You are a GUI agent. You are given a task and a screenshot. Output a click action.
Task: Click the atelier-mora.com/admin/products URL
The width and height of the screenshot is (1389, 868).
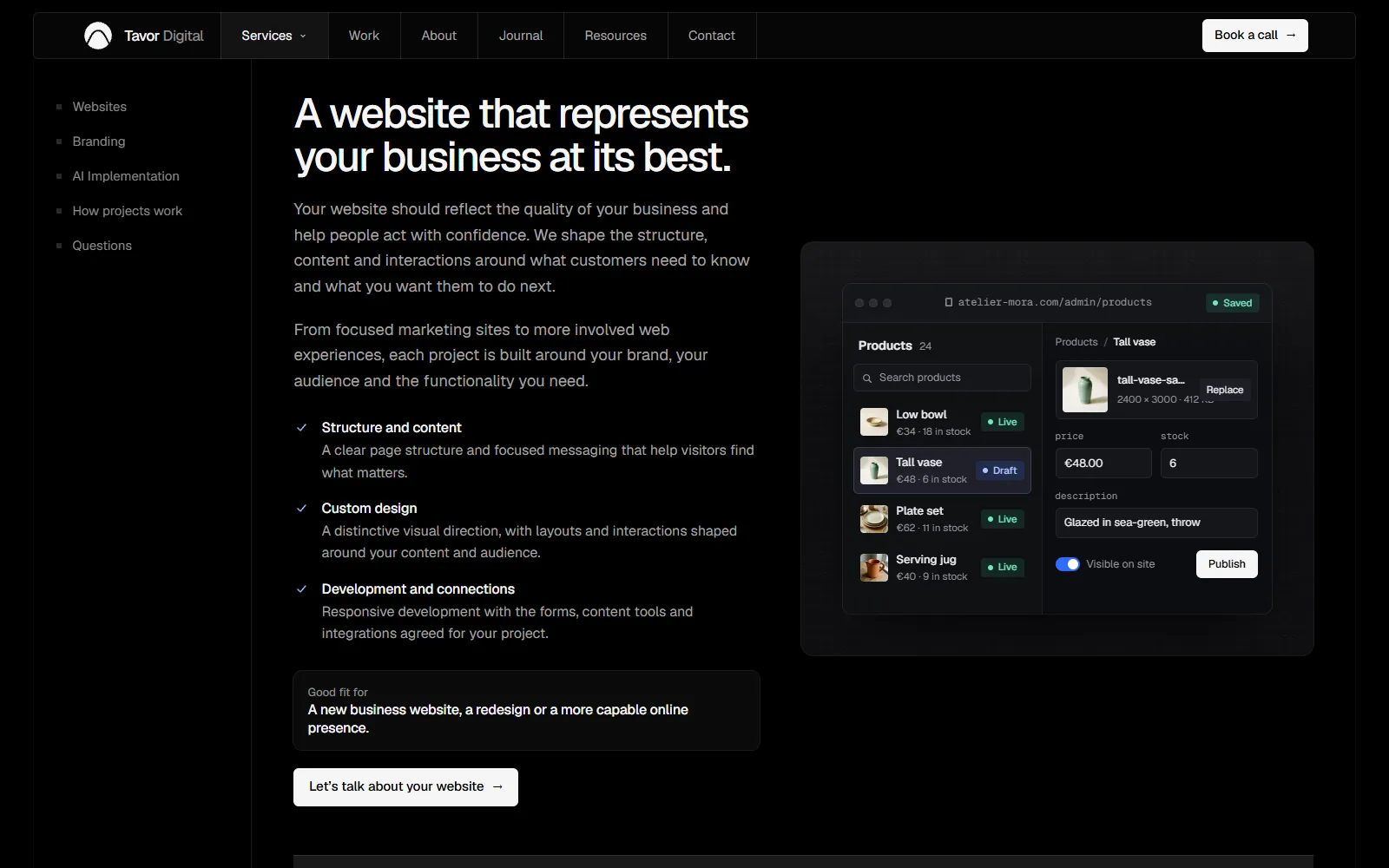coord(1055,302)
